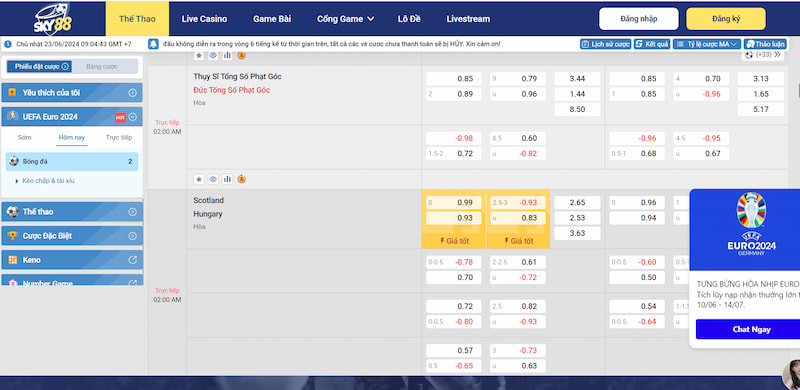Viewport: 800px width, 390px height.
Task: Click the Đăng ký button
Action: pos(726,19)
